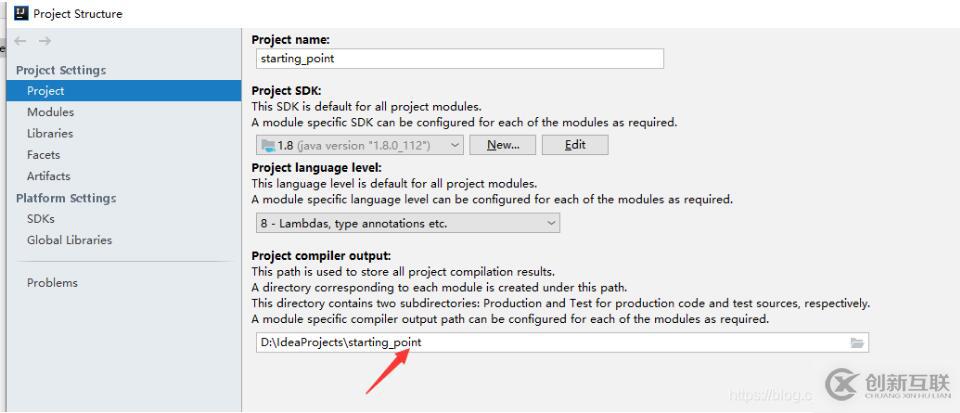
Task: Open SDKs under Platform Settings
Action: (x=40, y=218)
